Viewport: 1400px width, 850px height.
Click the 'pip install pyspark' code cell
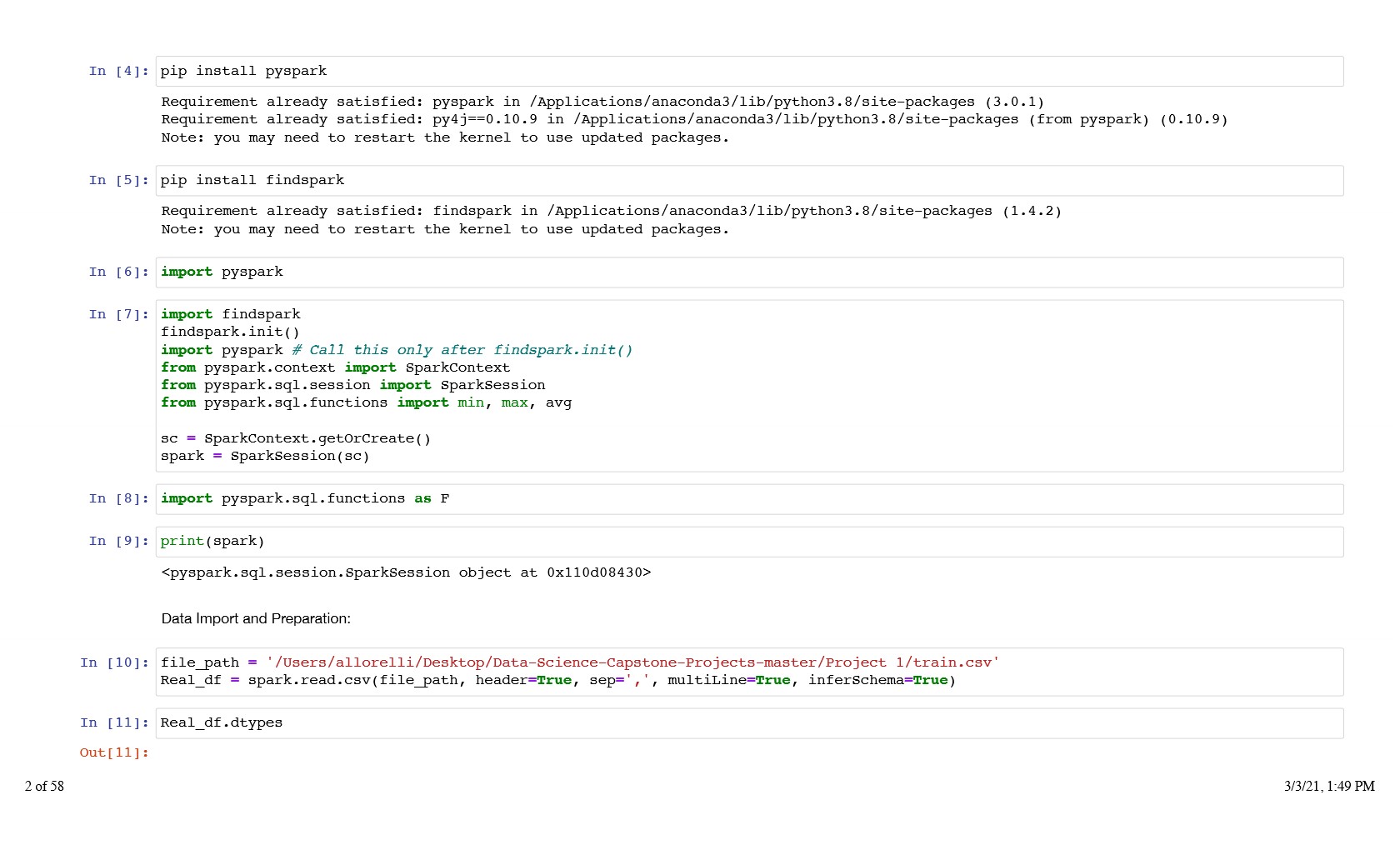point(243,71)
